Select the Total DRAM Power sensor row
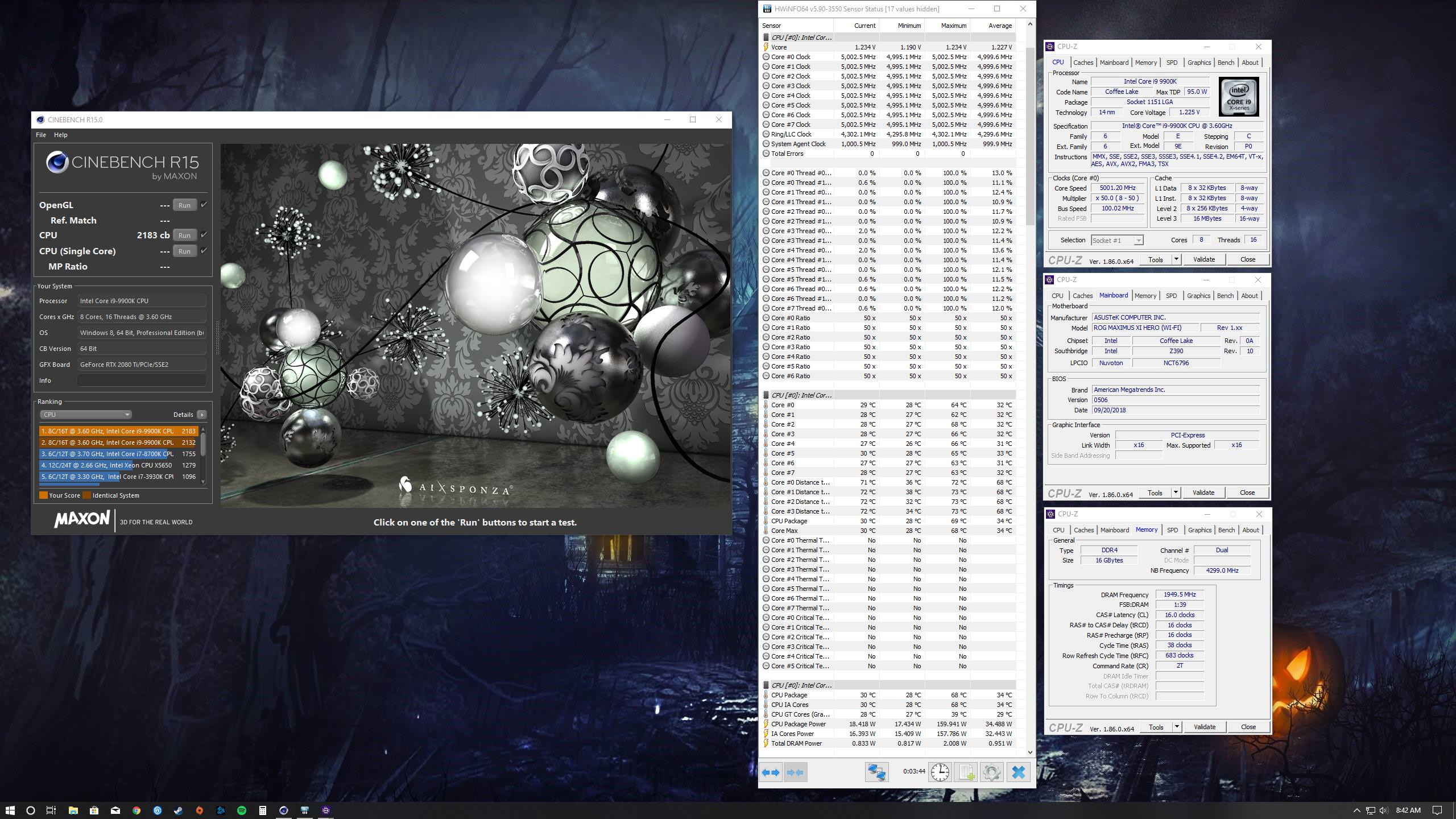 point(888,743)
